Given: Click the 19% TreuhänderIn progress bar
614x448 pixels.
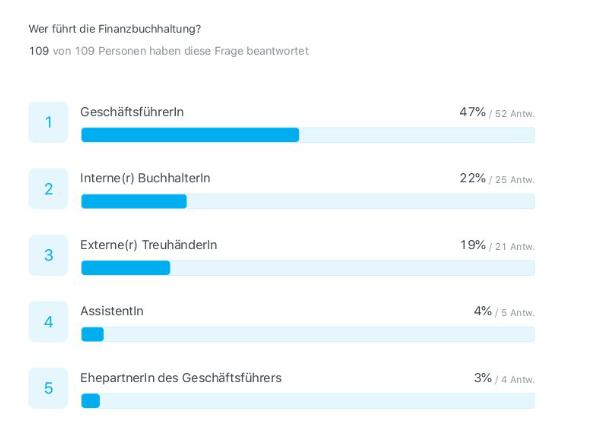Looking at the screenshot, I should (308, 268).
